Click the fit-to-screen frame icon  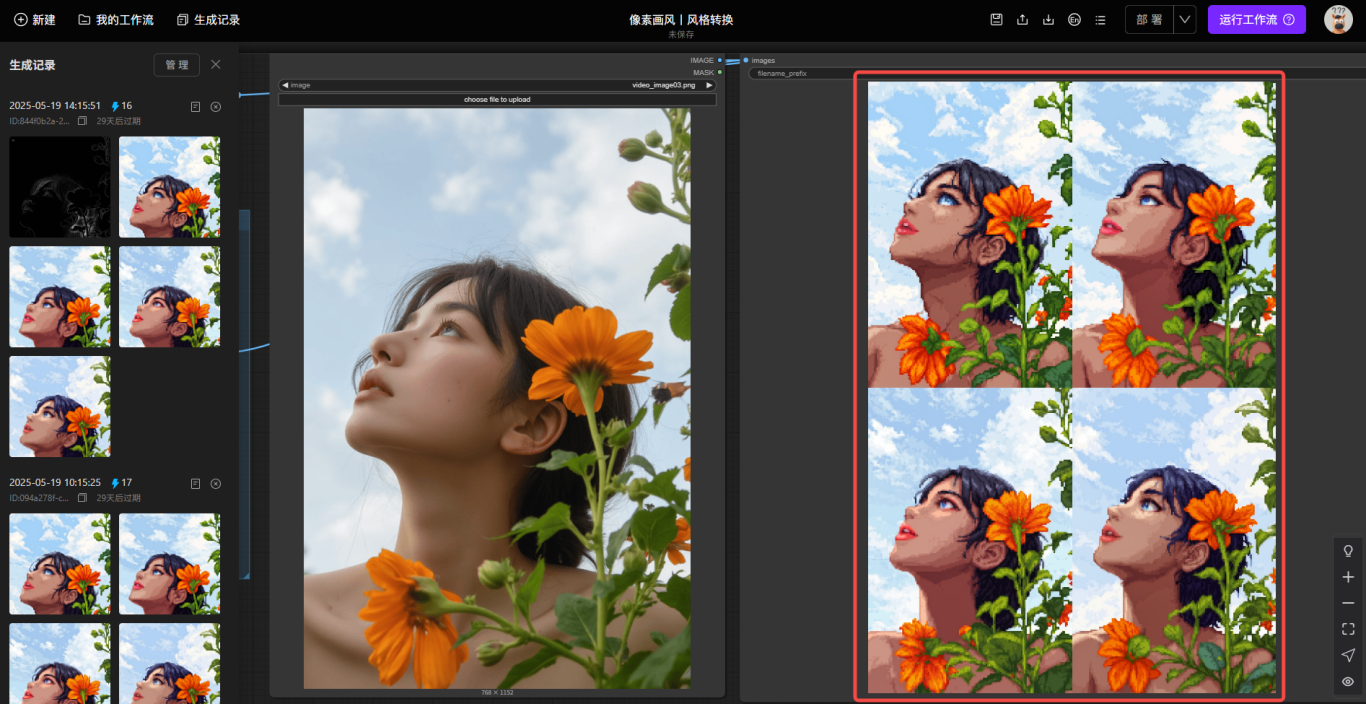(1348, 629)
